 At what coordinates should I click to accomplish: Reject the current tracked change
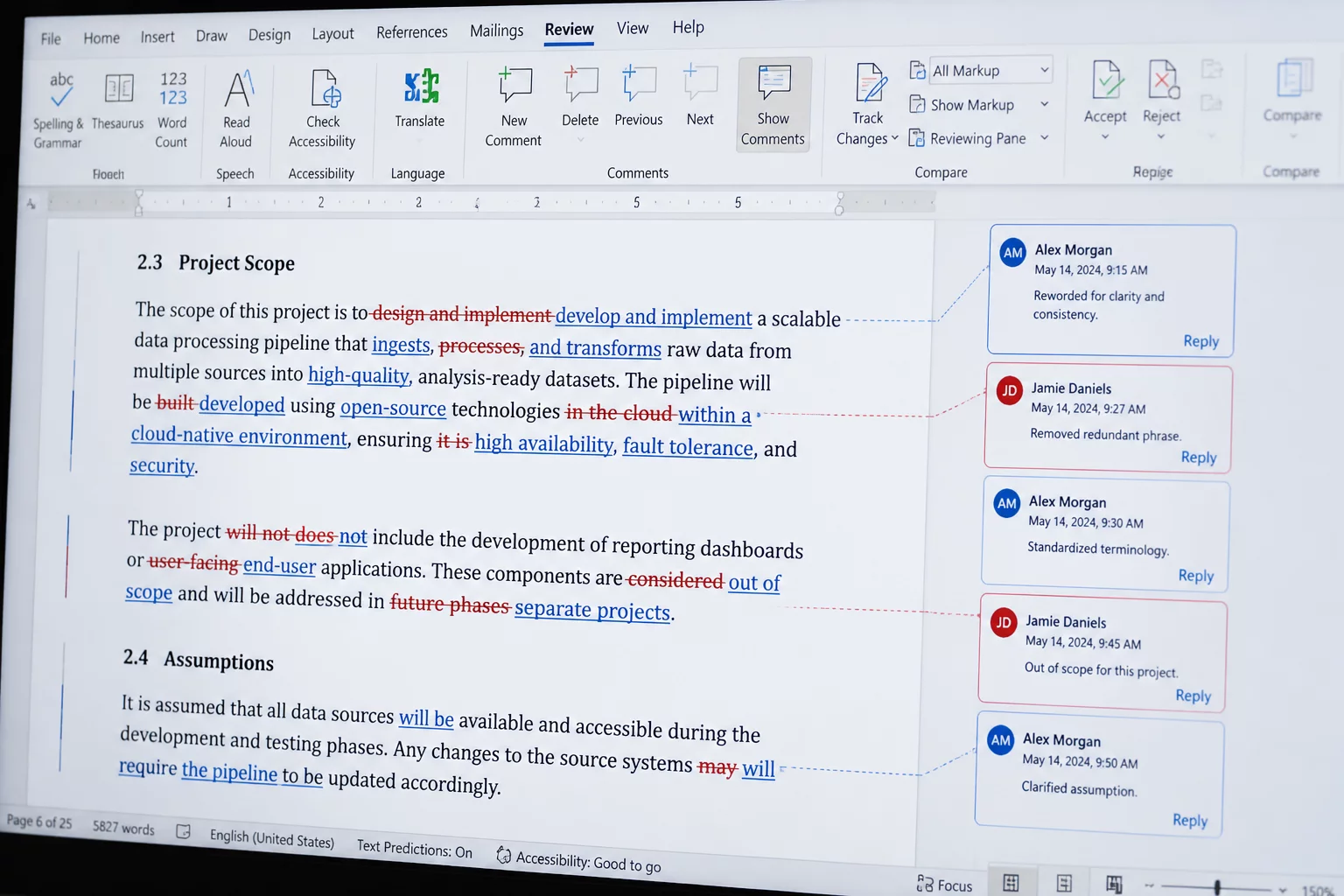pyautogui.click(x=1162, y=91)
